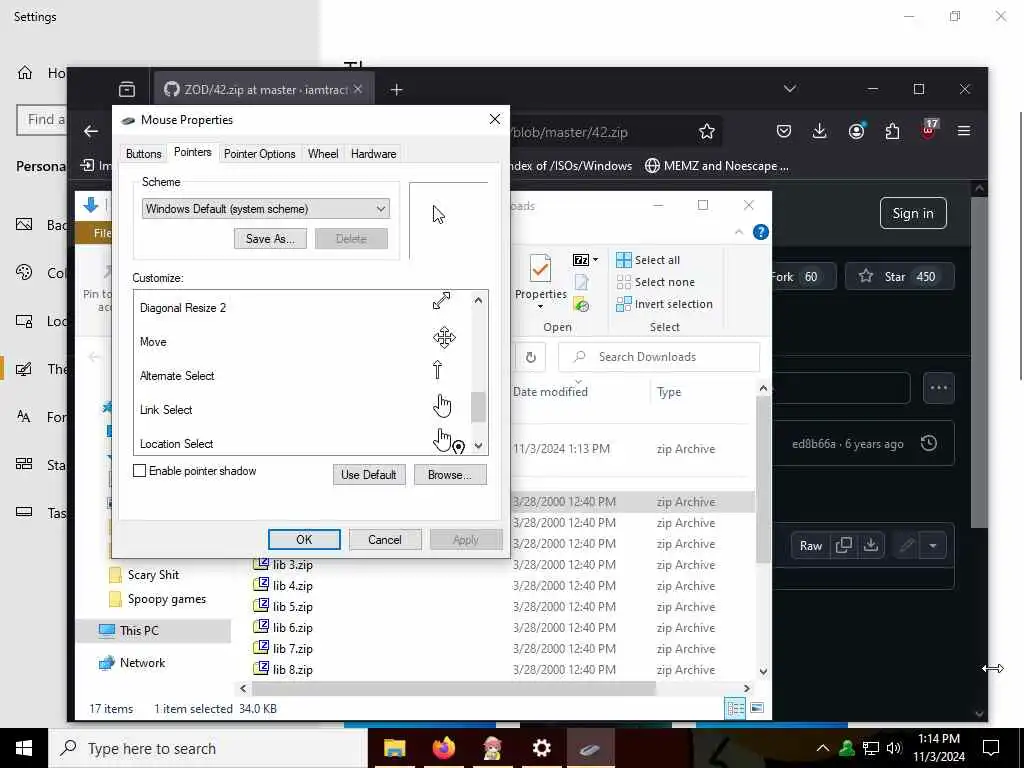This screenshot has width=1024, height=768.
Task: Click the Firefox back arrow
Action: point(91,131)
